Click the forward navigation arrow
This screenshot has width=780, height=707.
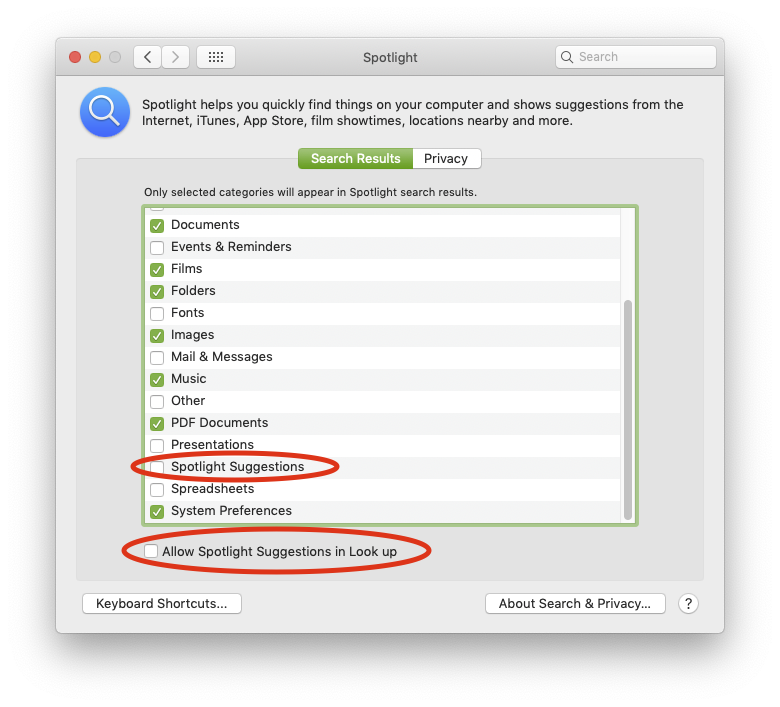(x=175, y=57)
